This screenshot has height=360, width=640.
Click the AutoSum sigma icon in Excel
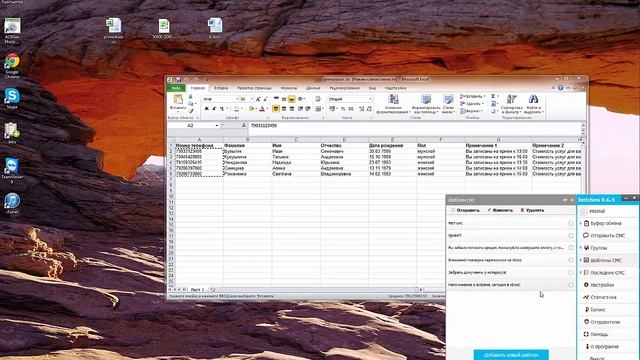tap(493, 96)
